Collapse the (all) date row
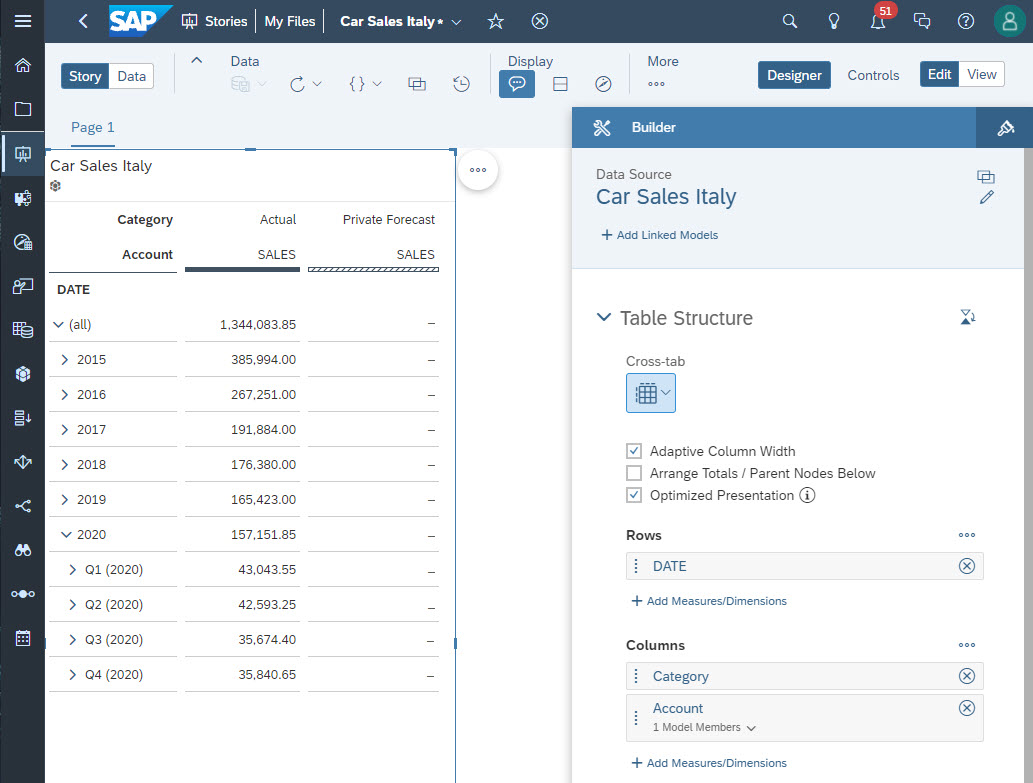The height and width of the screenshot is (783, 1033). pos(58,325)
